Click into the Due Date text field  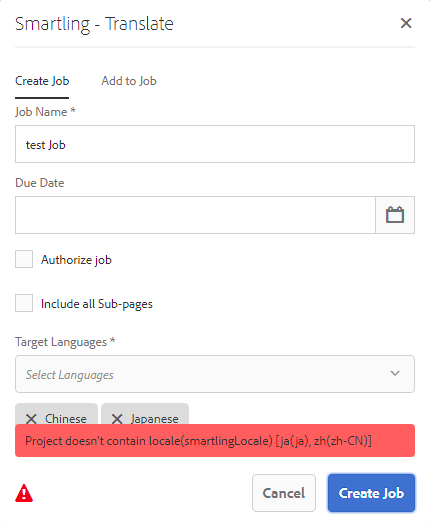click(x=195, y=215)
